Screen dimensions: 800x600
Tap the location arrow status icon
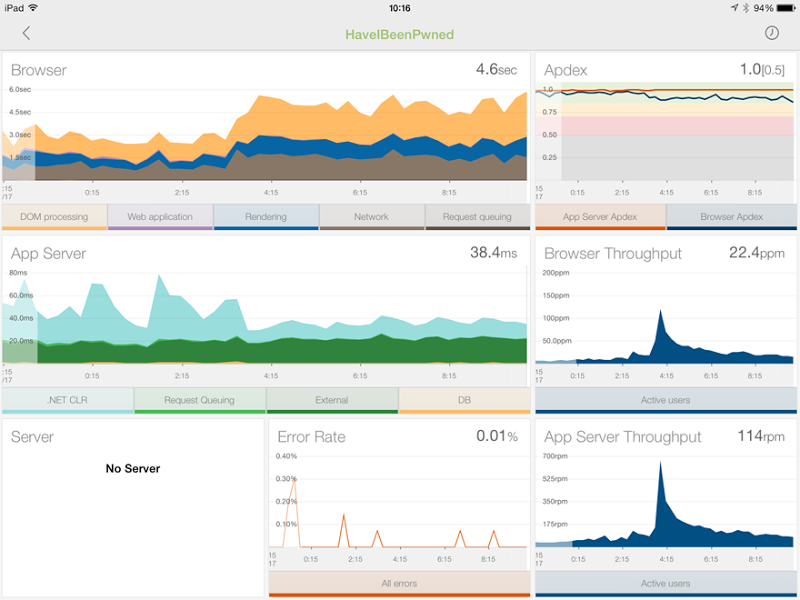coord(734,8)
